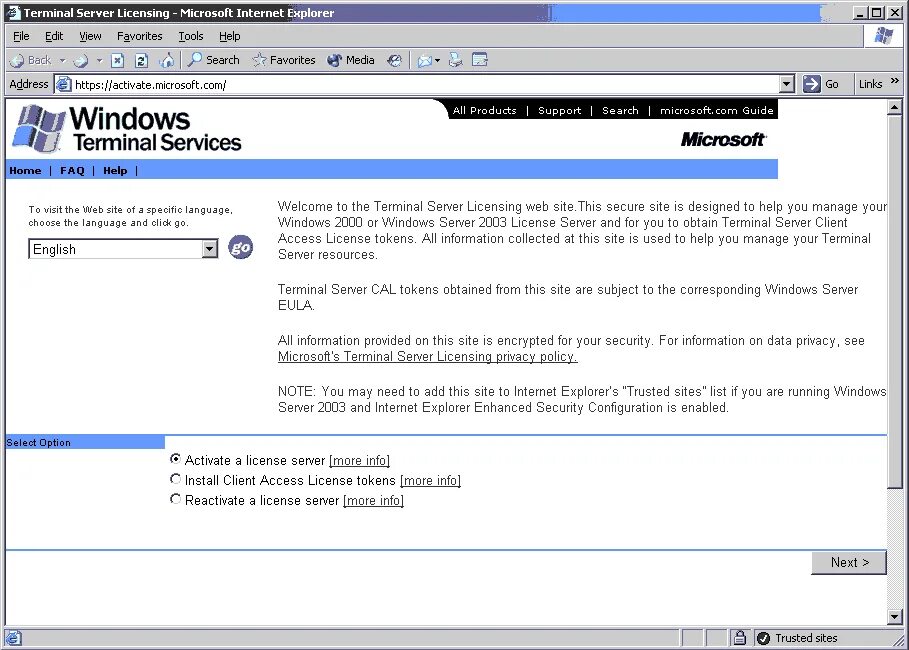Click the page icon in Address bar

click(x=63, y=85)
